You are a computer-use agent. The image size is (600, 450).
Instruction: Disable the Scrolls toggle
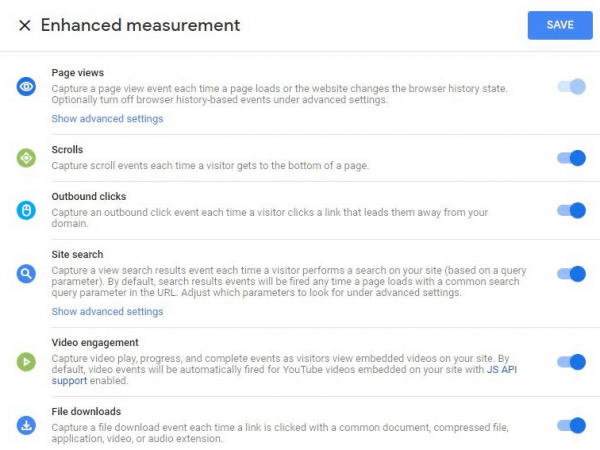click(x=571, y=158)
